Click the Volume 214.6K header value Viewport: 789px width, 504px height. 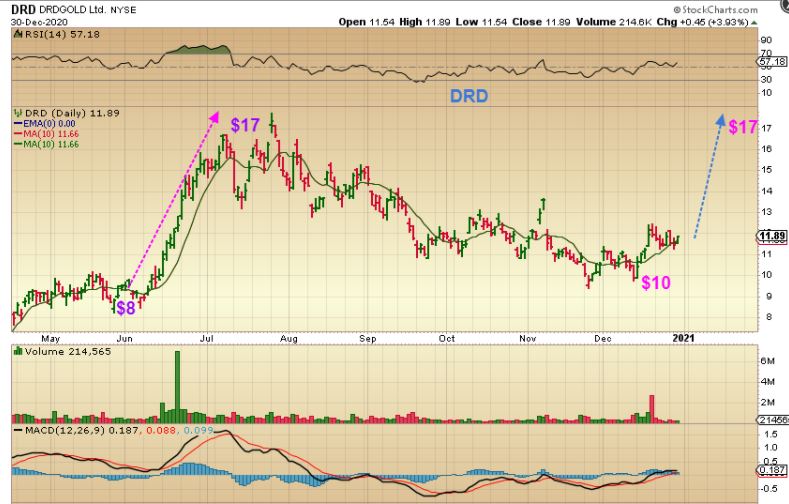click(x=614, y=22)
